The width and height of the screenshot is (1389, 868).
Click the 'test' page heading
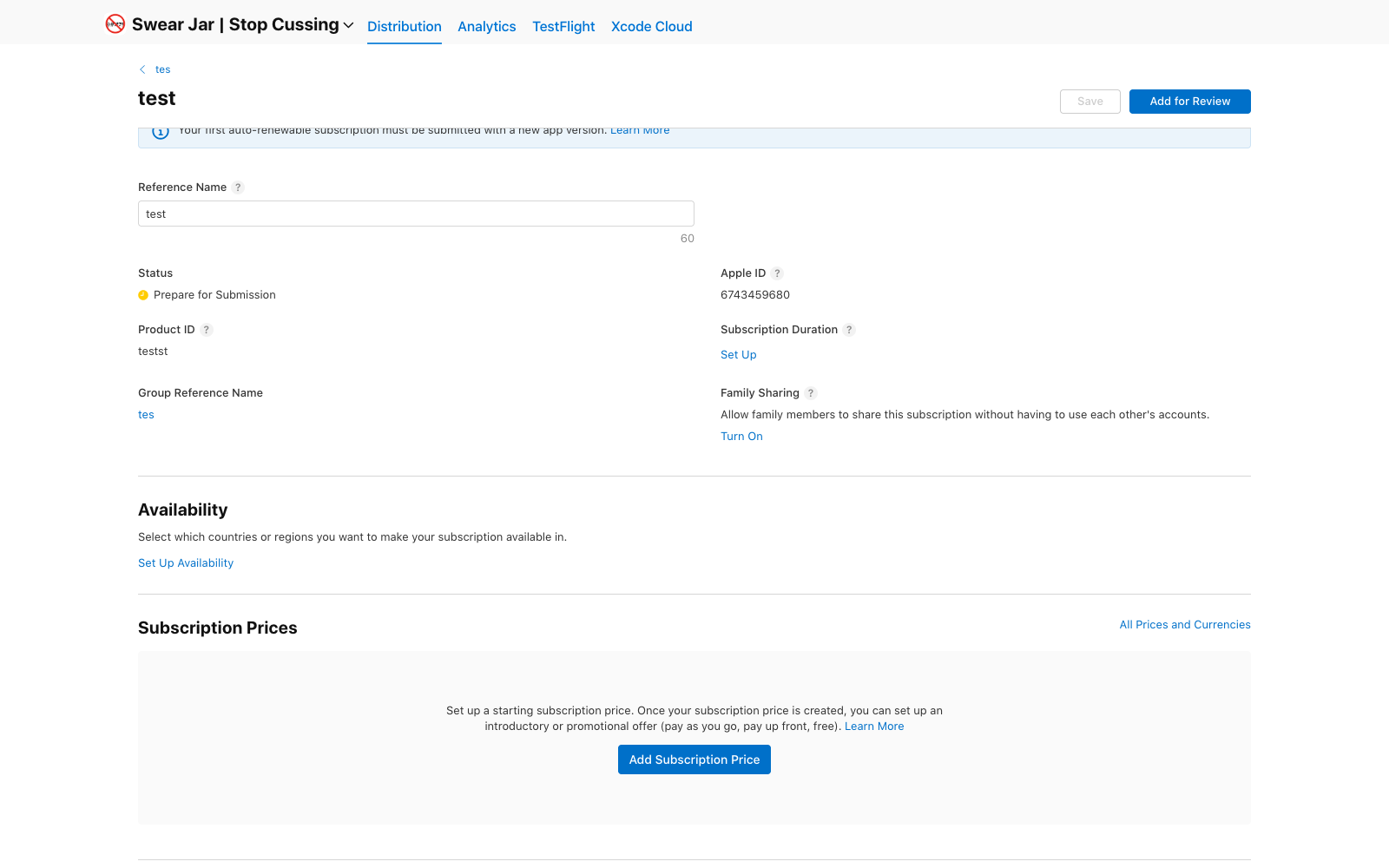pos(157,98)
